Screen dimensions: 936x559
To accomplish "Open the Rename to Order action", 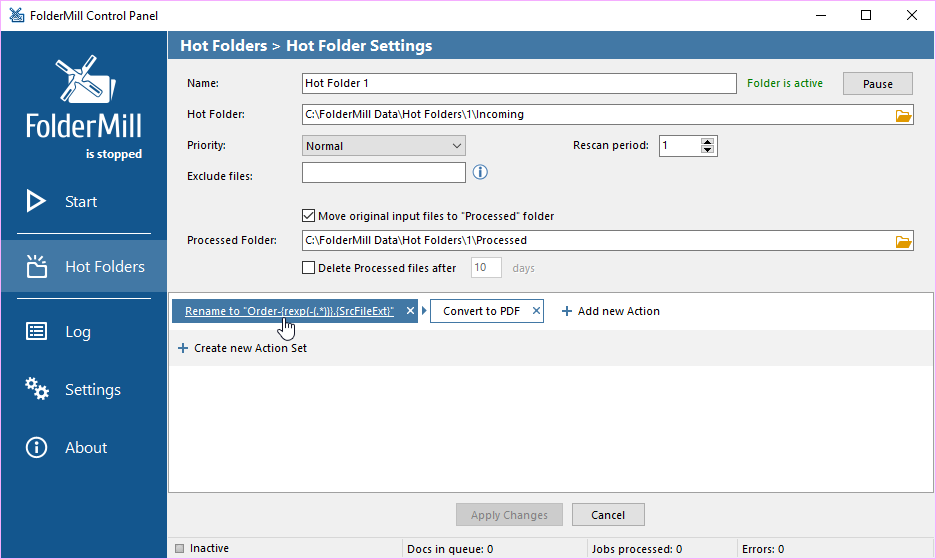I will (289, 311).
